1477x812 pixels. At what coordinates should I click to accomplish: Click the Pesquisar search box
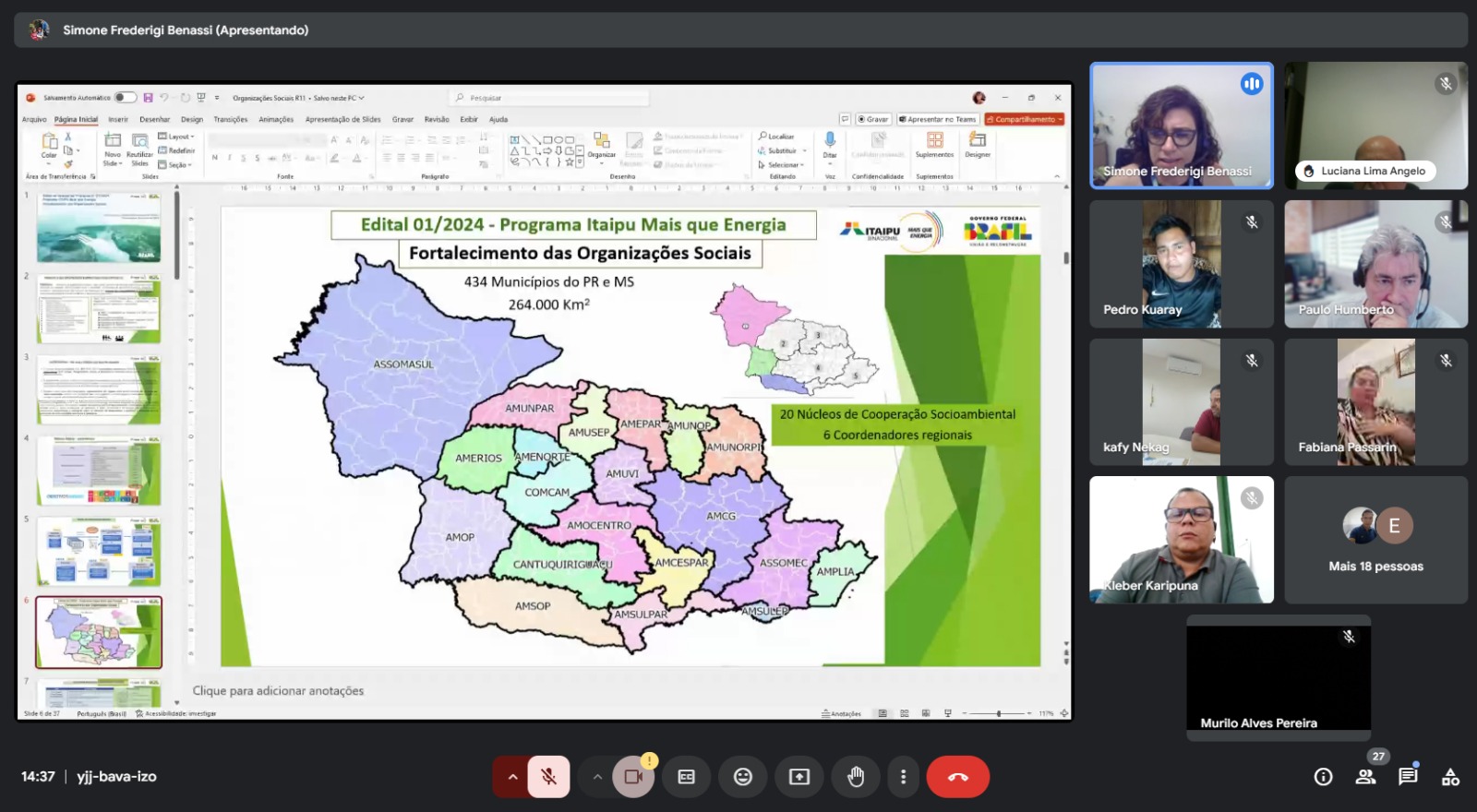(x=549, y=98)
